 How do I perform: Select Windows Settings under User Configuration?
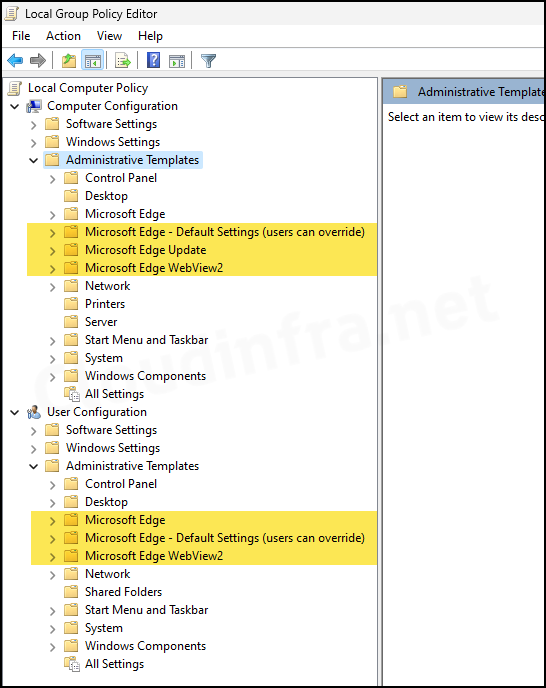pos(113,448)
